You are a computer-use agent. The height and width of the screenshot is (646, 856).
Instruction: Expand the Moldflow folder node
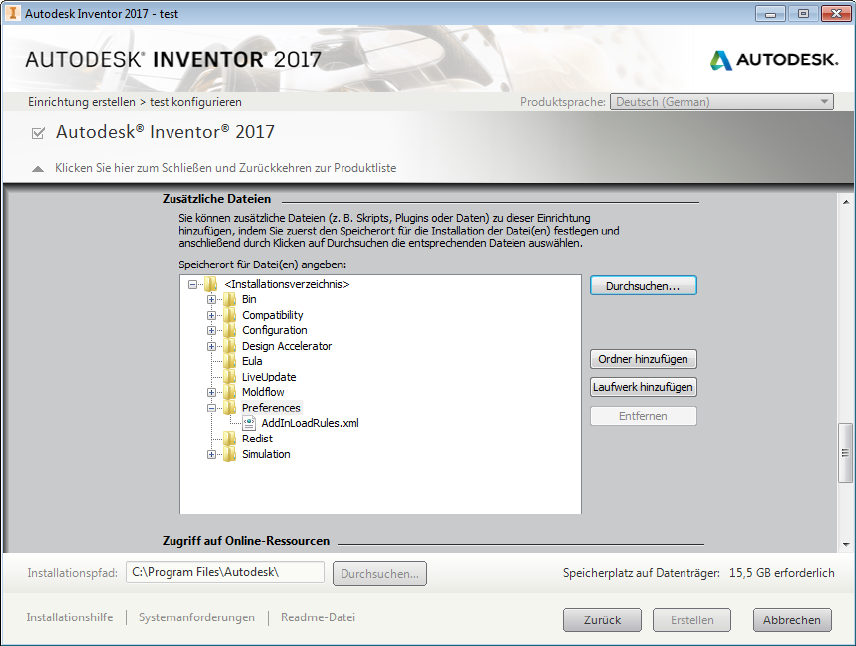coord(211,393)
